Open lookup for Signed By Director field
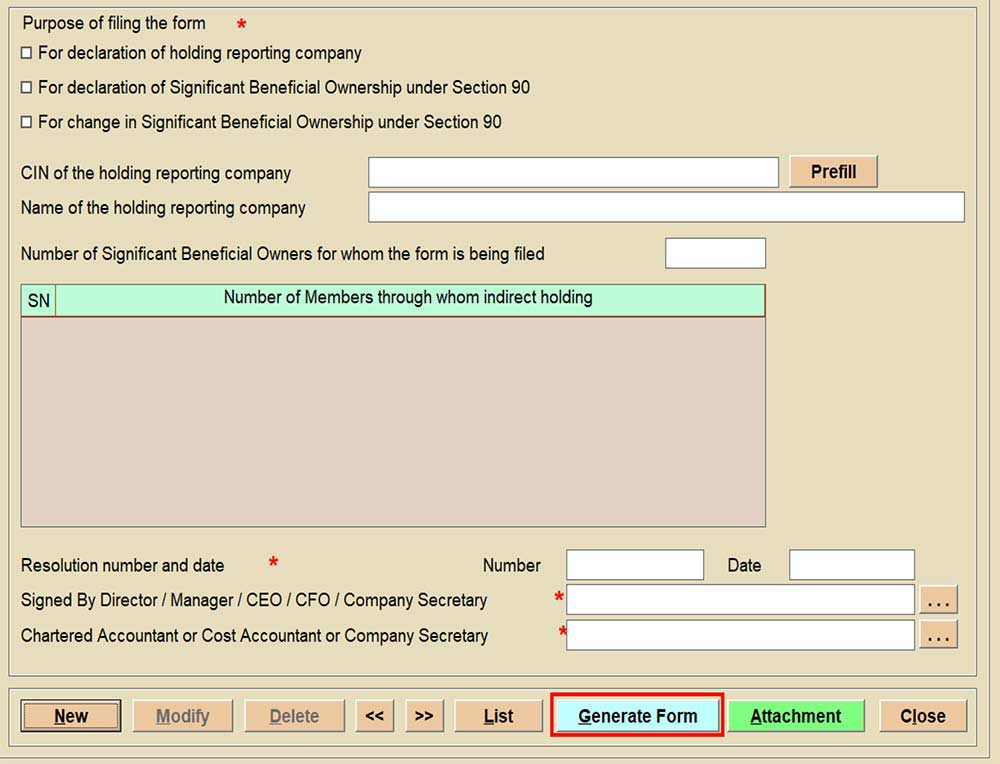Screen dimensions: 1000x764 click(x=938, y=600)
